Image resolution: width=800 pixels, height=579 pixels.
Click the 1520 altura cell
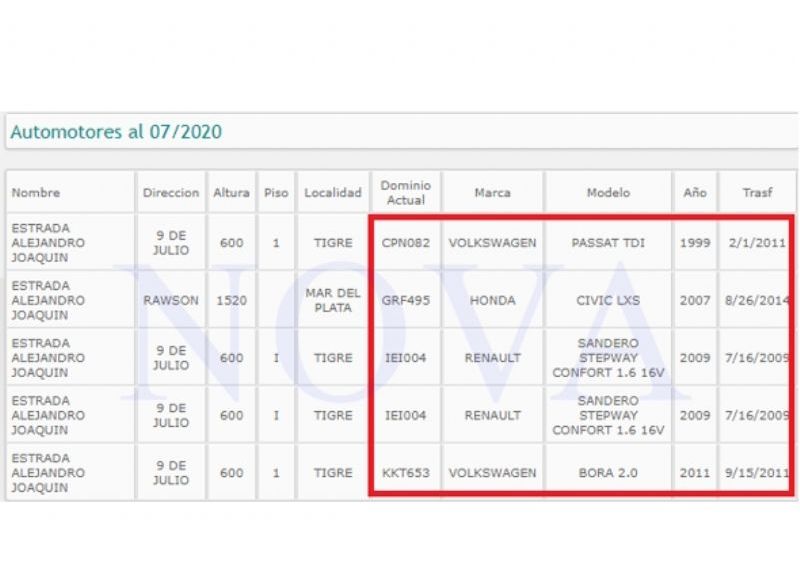tap(231, 300)
